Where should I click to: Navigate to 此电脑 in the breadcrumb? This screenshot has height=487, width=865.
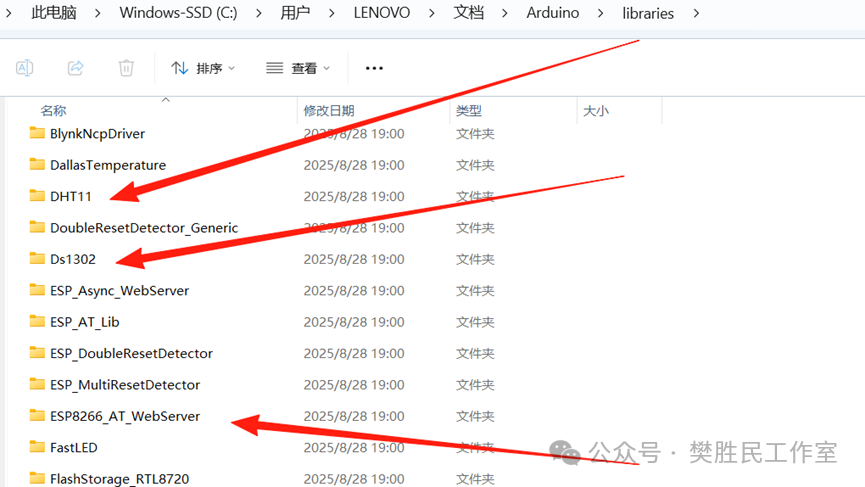[54, 13]
